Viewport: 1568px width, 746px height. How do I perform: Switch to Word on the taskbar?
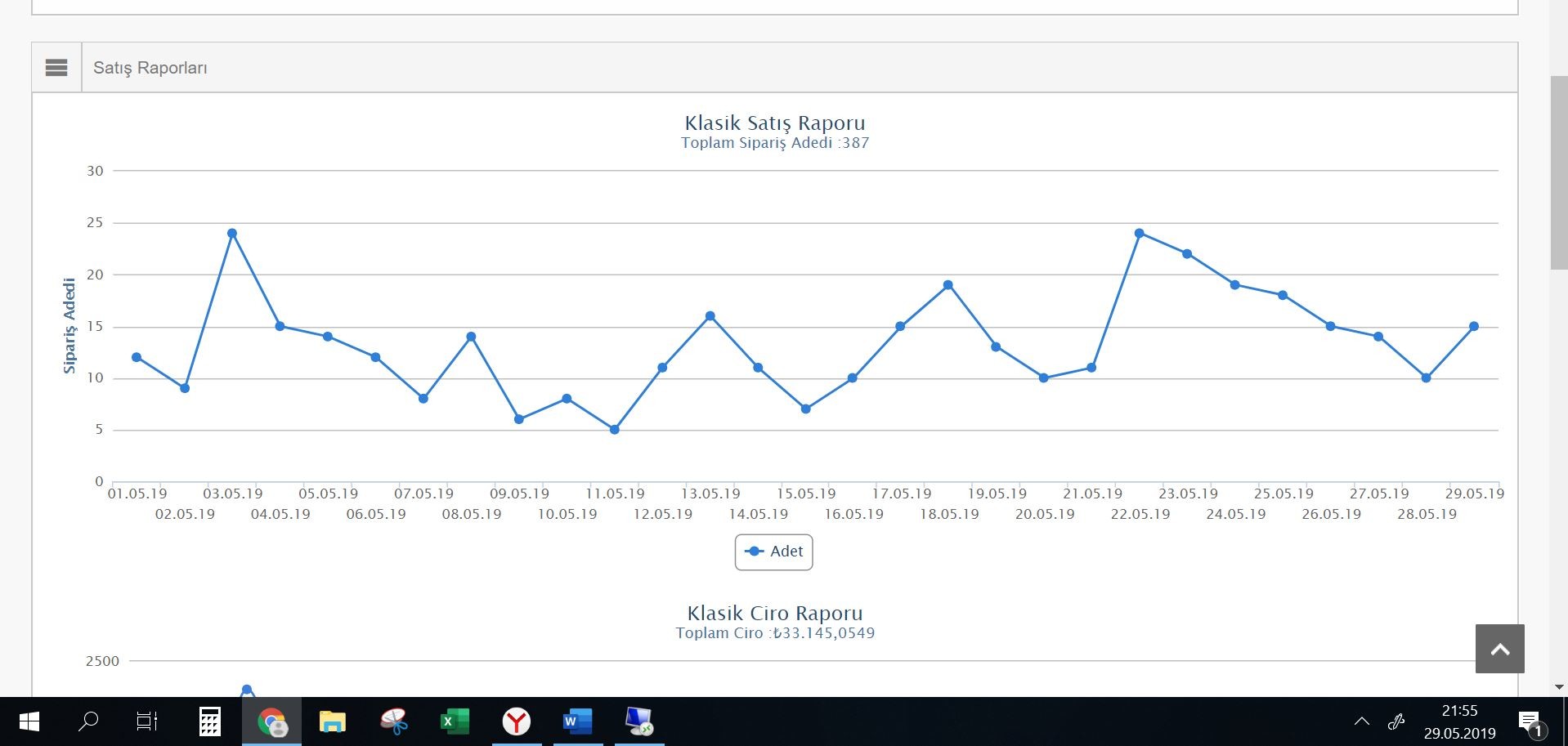578,721
